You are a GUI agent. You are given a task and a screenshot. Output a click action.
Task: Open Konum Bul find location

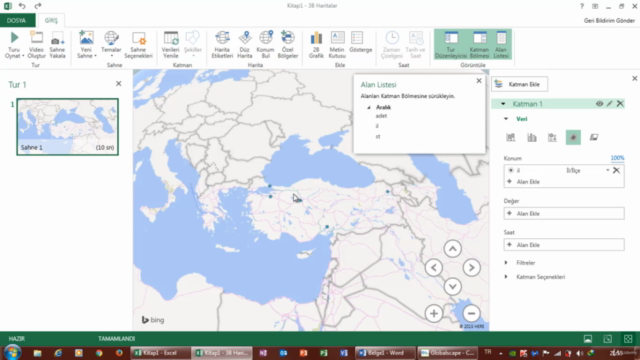266,44
